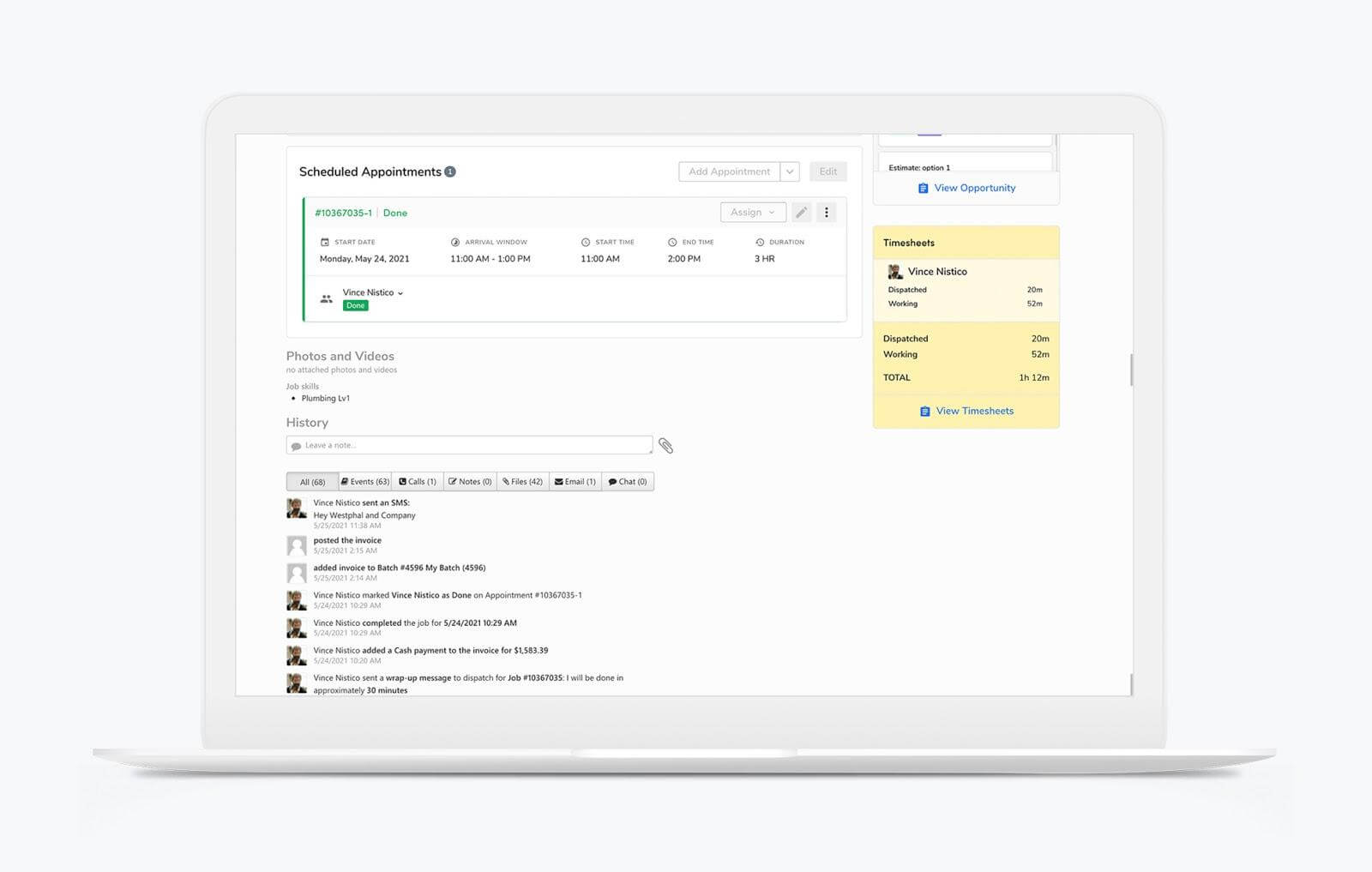Click the Files paperclip icon tab filter

point(508,481)
